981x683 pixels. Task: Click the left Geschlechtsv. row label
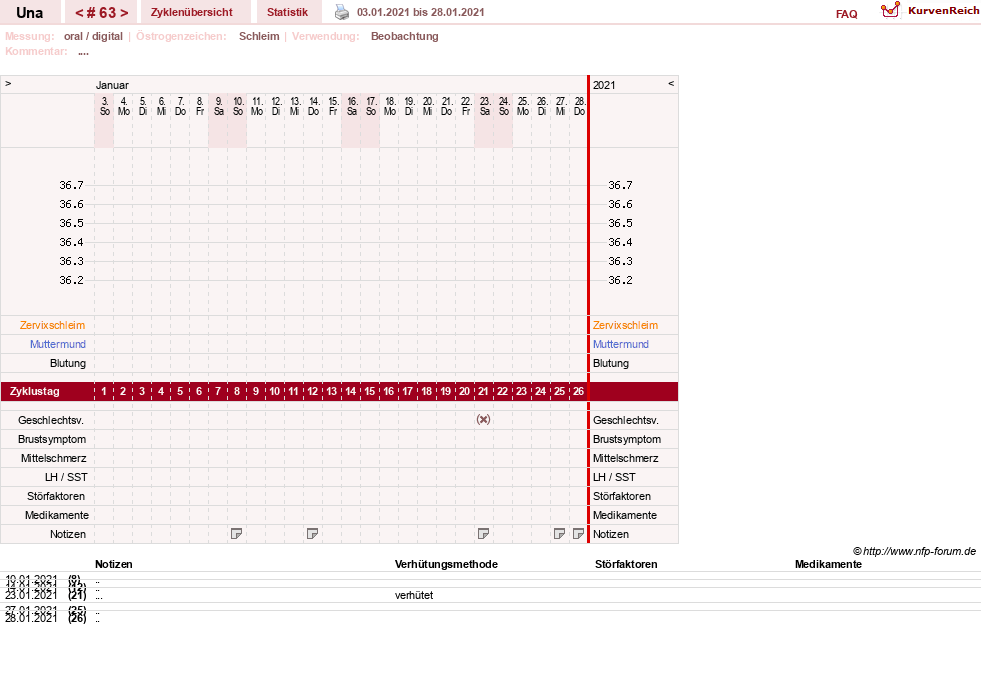pyautogui.click(x=51, y=420)
